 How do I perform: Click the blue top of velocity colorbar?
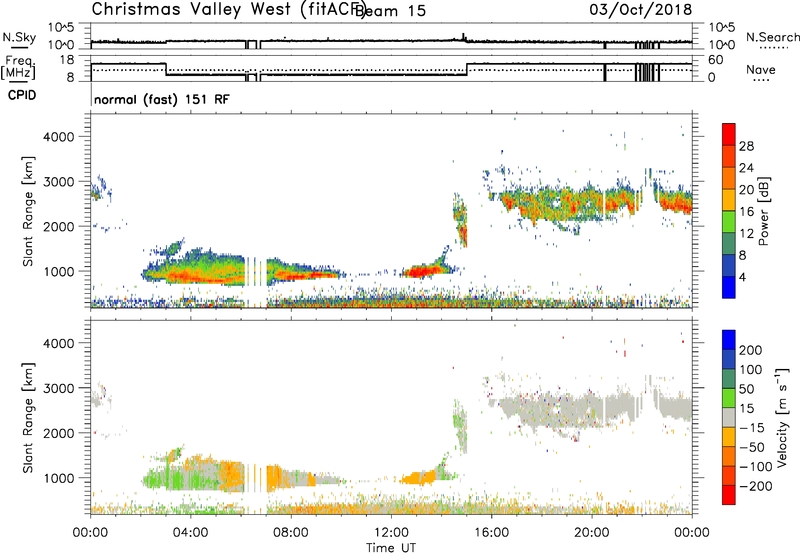coord(729,340)
